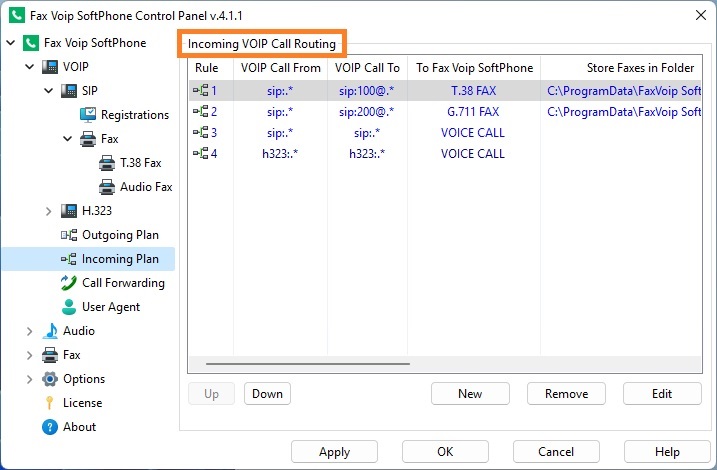Click the Edit button
This screenshot has width=717, height=470.
(x=661, y=394)
